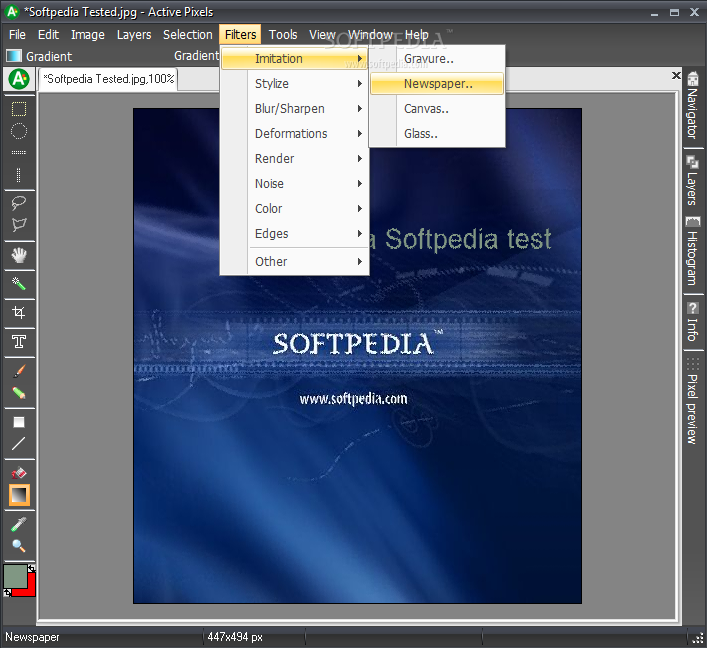707x648 pixels.
Task: Expand the Noise filter submenu
Action: [x=294, y=184]
